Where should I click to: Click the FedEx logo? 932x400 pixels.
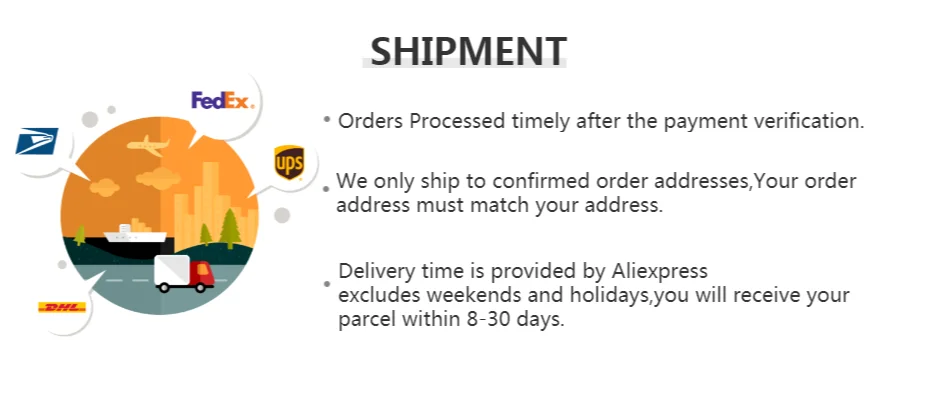pos(222,100)
